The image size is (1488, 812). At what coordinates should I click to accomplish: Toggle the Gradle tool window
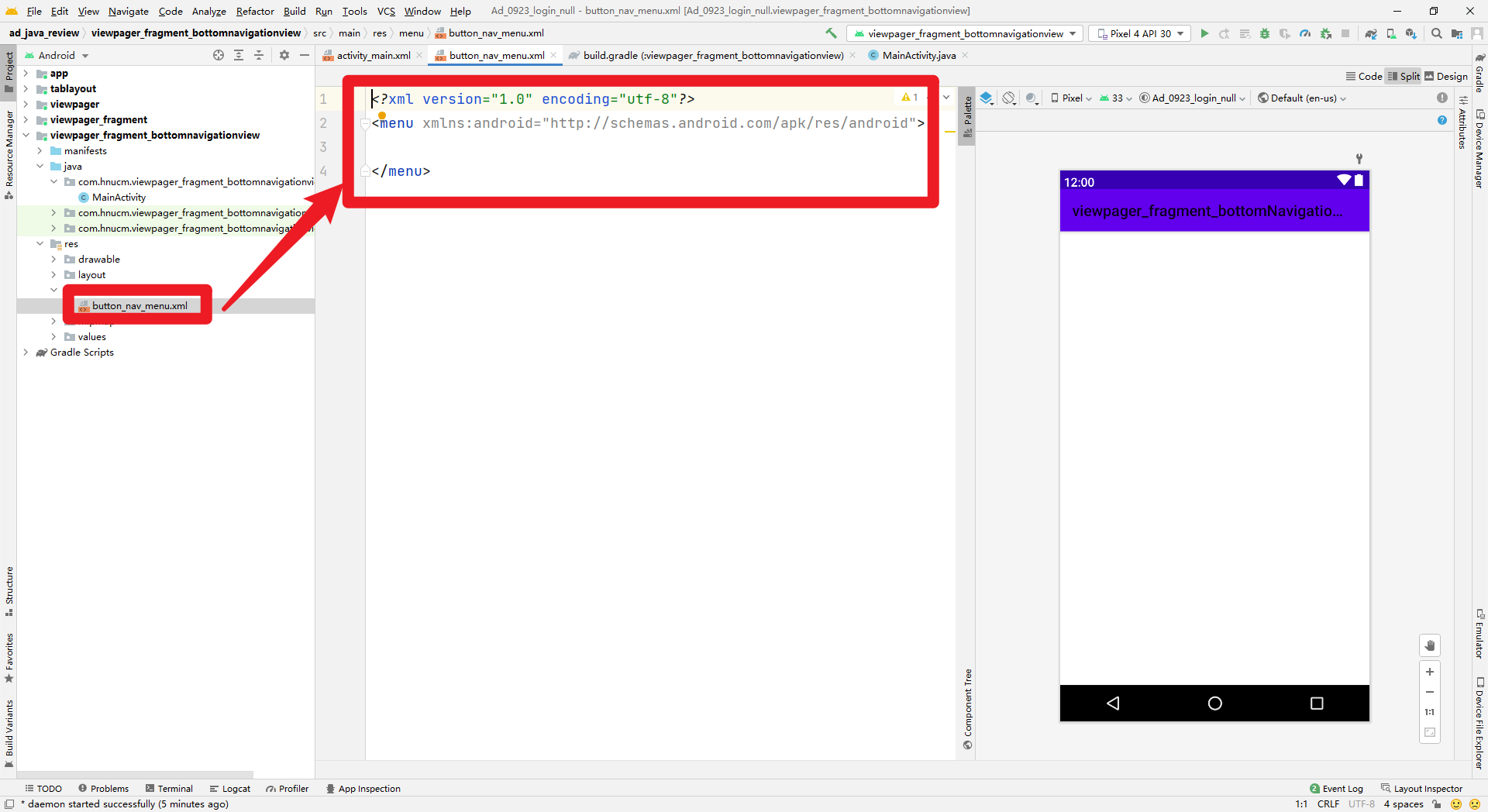pos(1479,73)
